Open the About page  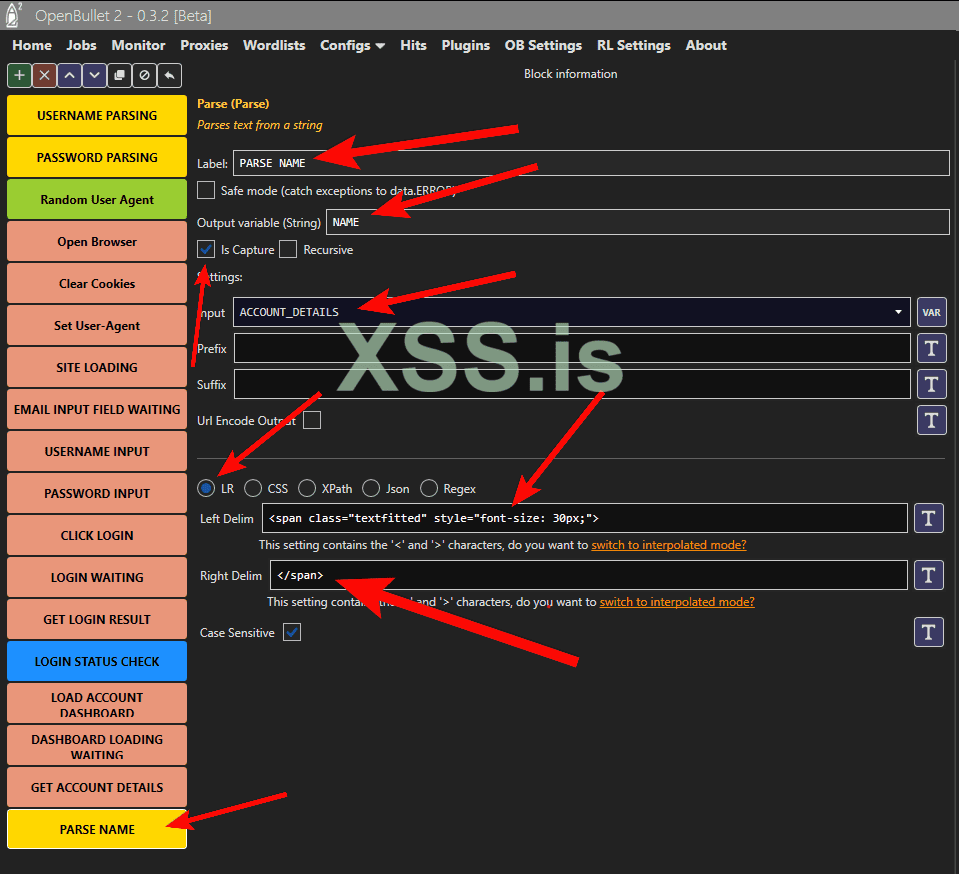coord(706,45)
